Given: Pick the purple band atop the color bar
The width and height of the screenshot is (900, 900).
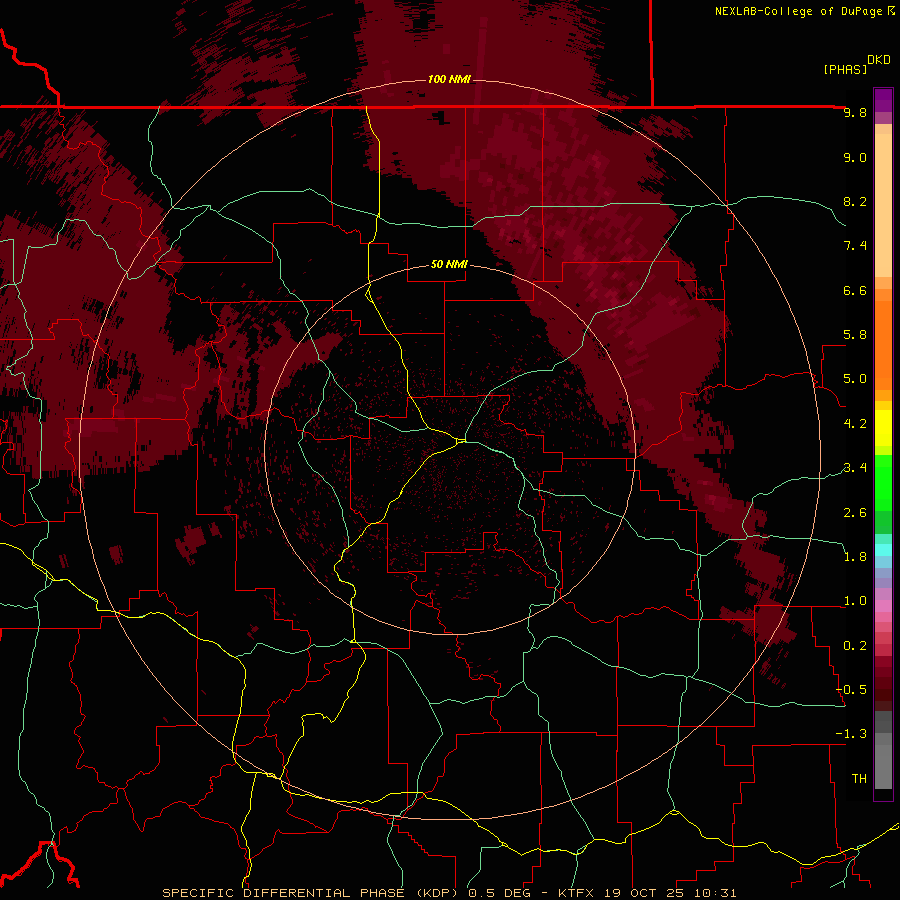Looking at the screenshot, I should (x=883, y=100).
